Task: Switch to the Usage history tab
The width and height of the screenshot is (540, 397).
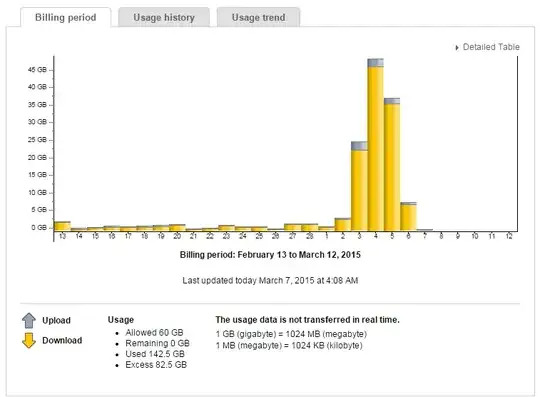Action: pyautogui.click(x=164, y=17)
